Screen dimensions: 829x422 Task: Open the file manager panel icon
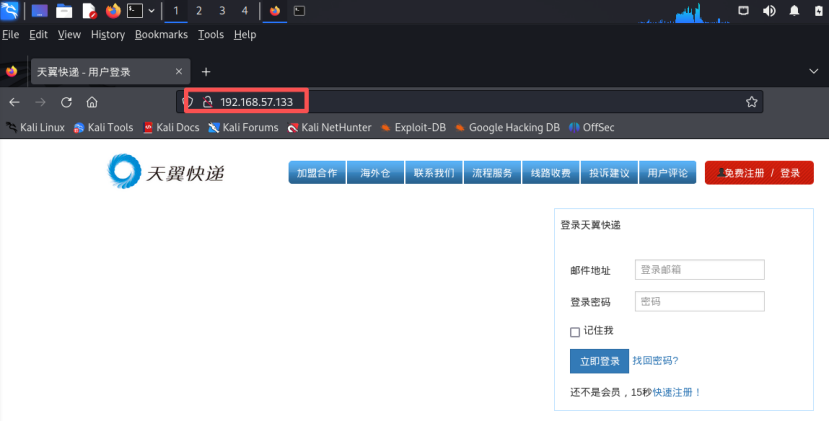pos(64,11)
